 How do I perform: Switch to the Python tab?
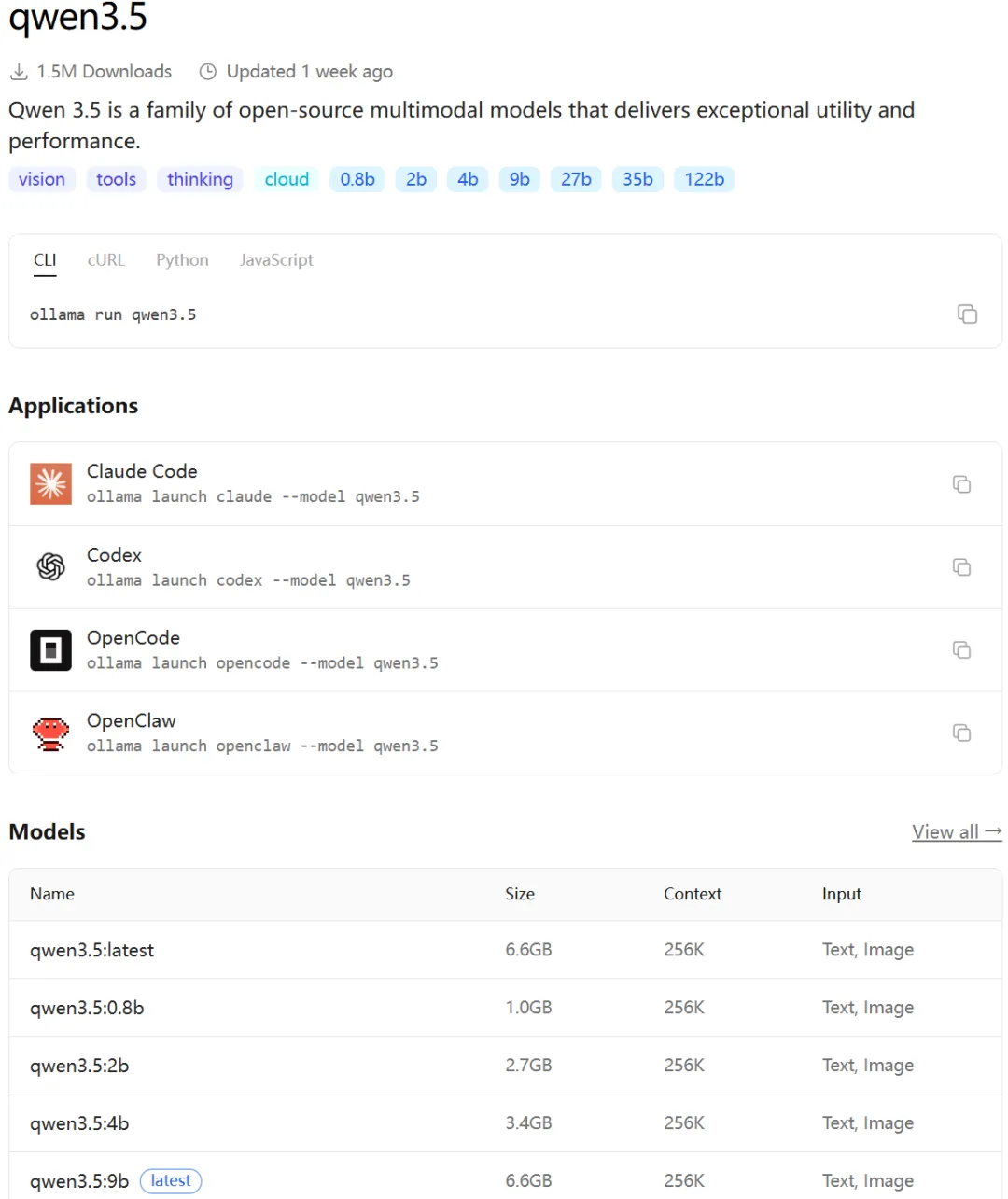click(182, 260)
